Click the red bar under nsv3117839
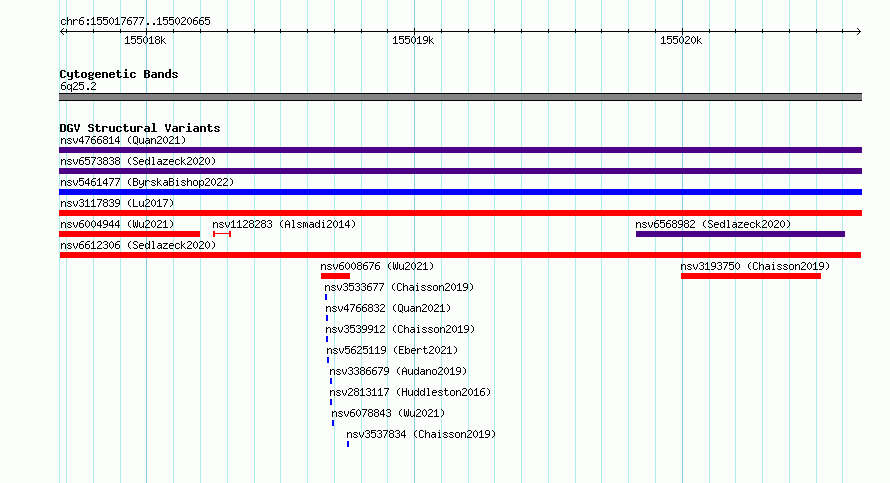 (460, 213)
